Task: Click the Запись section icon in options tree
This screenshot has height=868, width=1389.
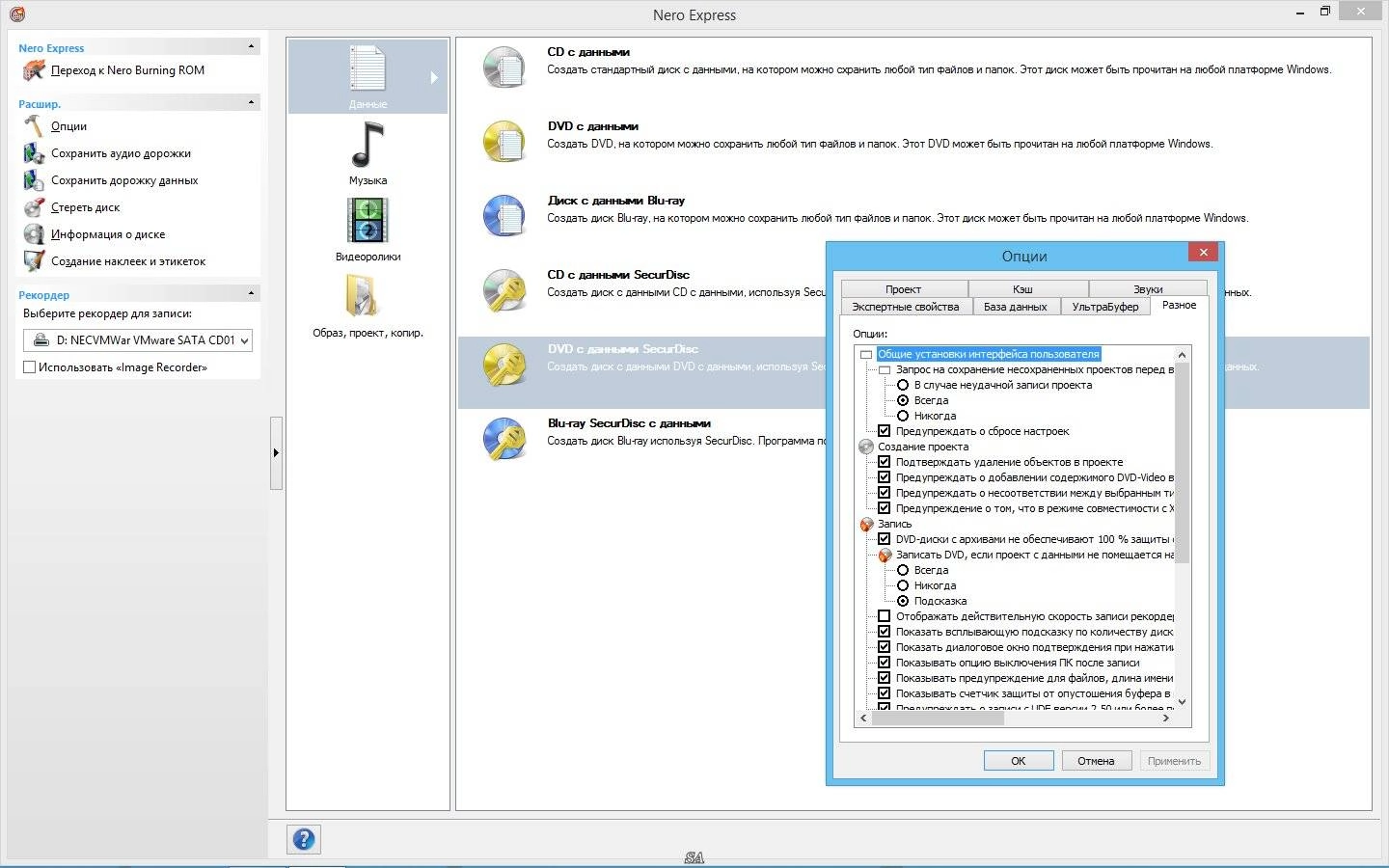Action: pyautogui.click(x=866, y=524)
